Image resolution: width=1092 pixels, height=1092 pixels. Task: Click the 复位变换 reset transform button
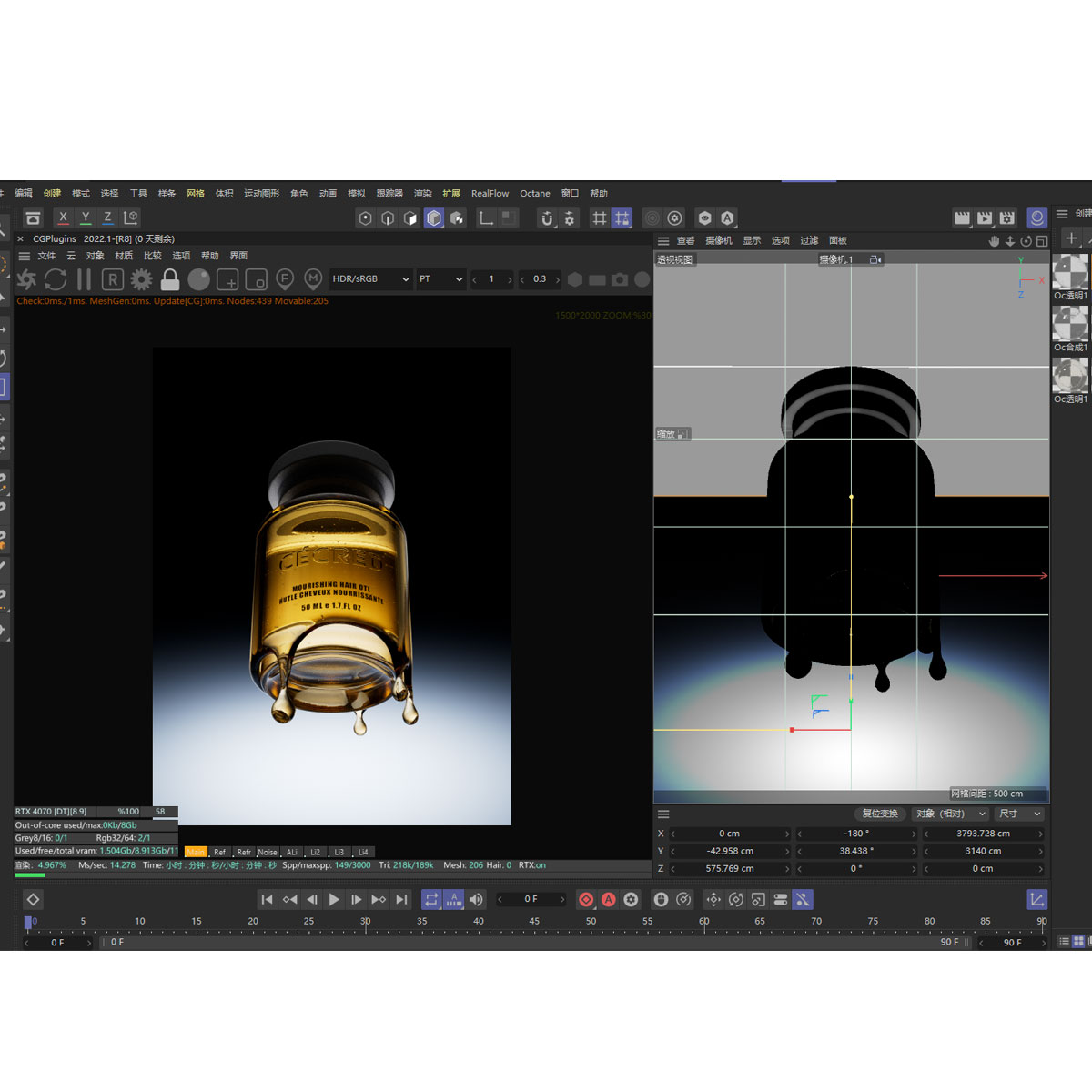[x=879, y=814]
